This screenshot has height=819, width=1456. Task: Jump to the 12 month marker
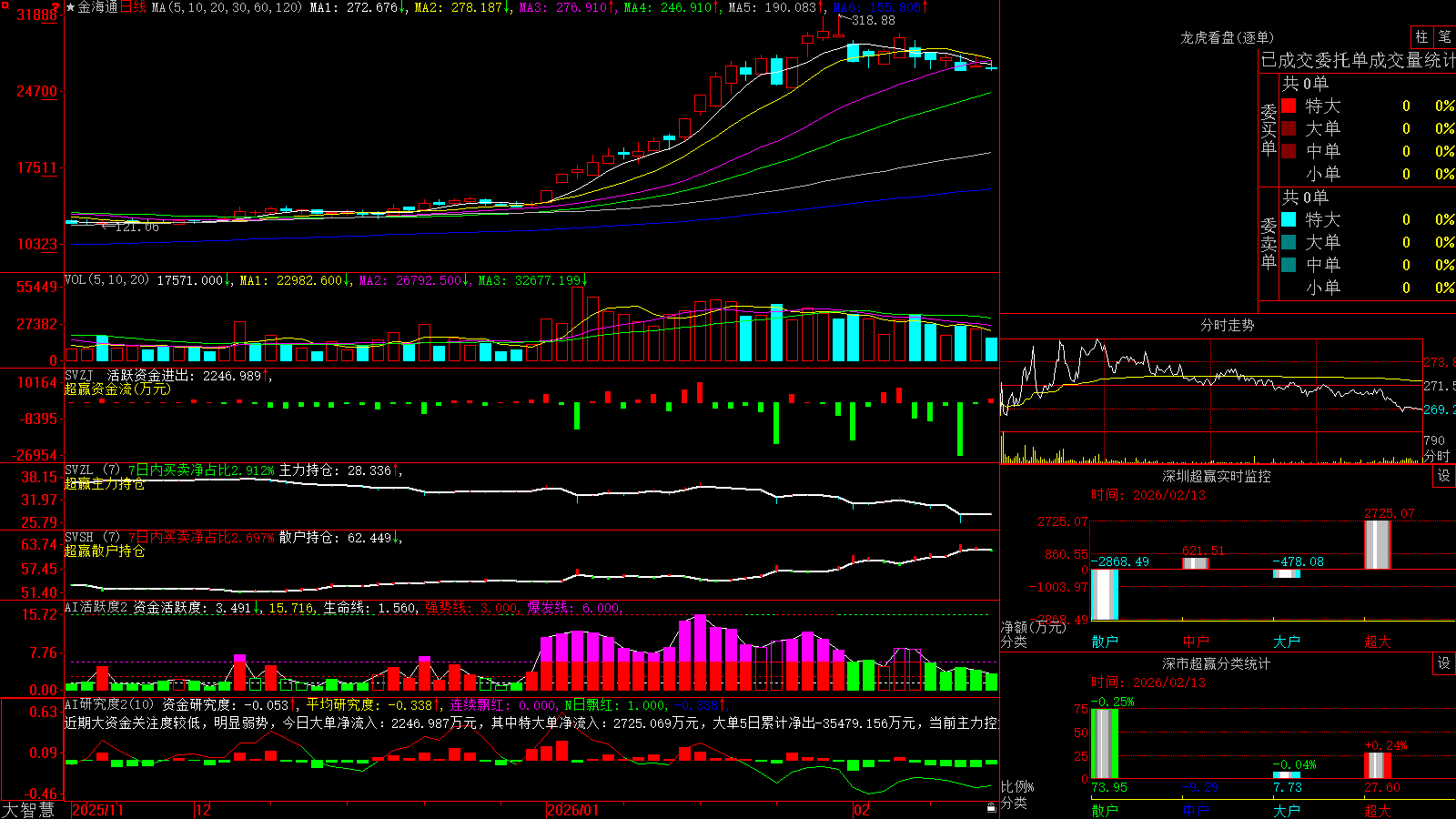click(x=204, y=810)
